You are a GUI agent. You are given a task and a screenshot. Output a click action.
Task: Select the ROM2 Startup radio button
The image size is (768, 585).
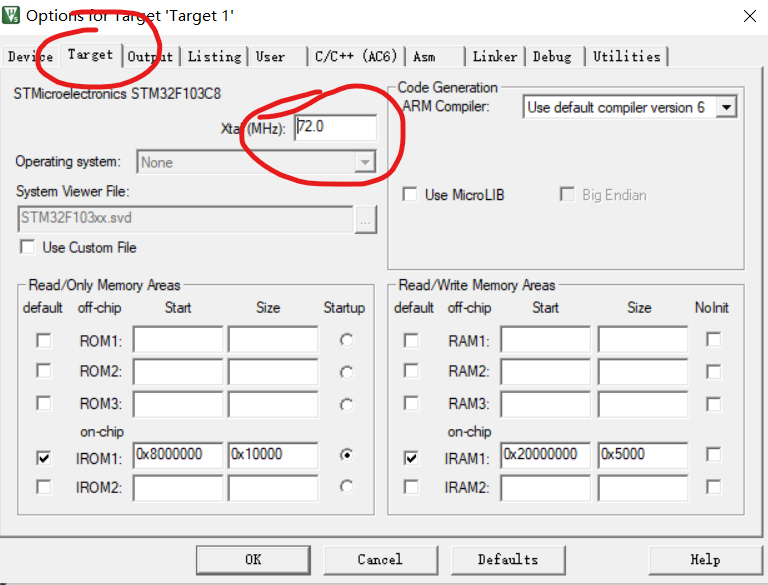(346, 372)
